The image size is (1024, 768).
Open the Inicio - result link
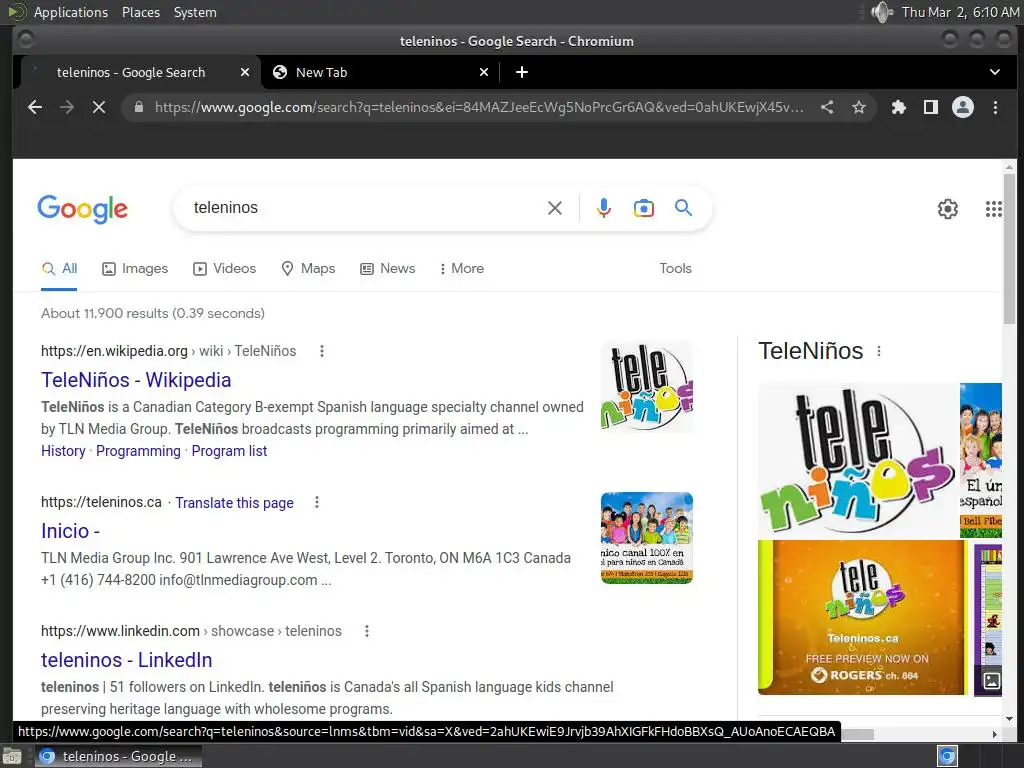(70, 531)
